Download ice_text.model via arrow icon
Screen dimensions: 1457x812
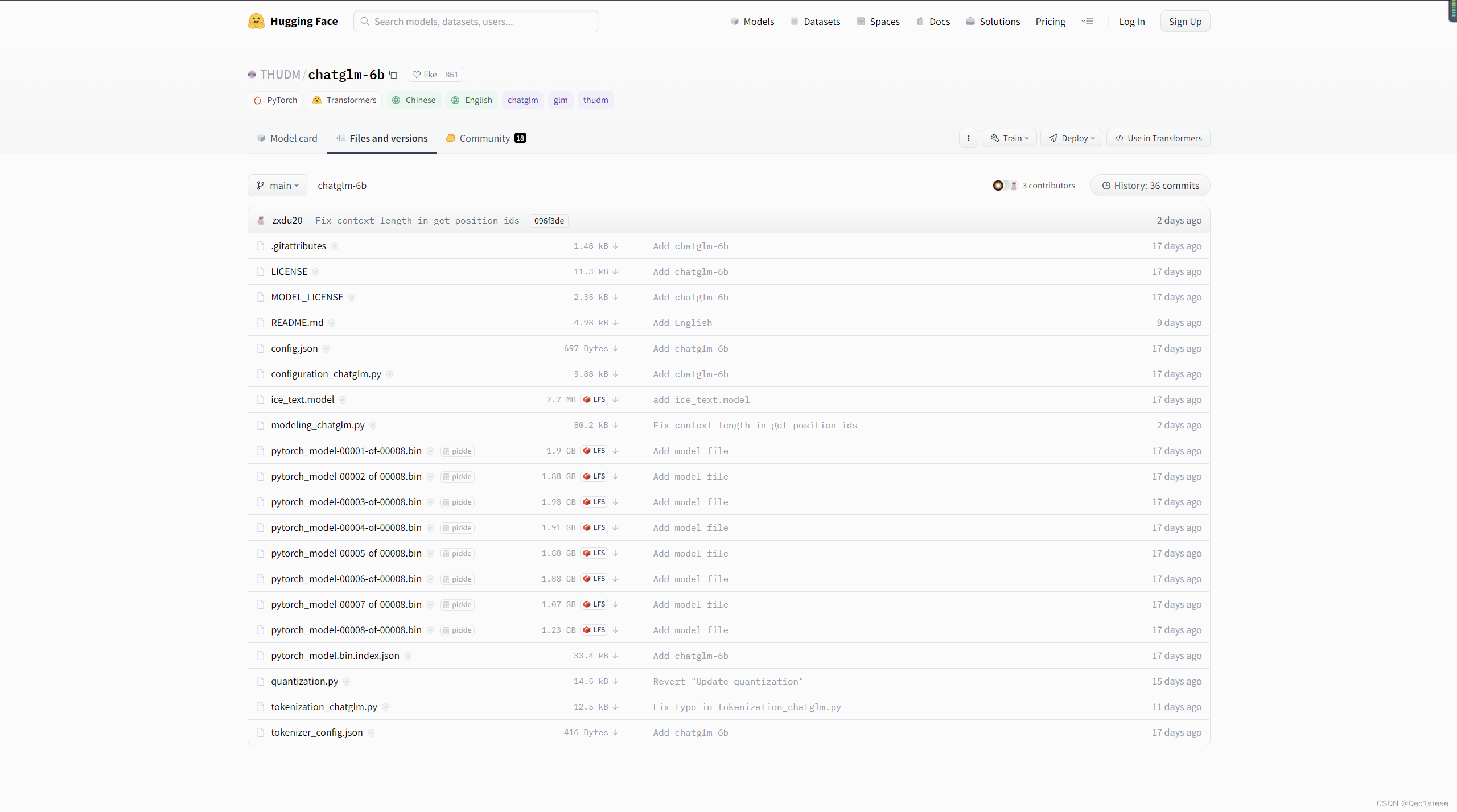coord(615,399)
